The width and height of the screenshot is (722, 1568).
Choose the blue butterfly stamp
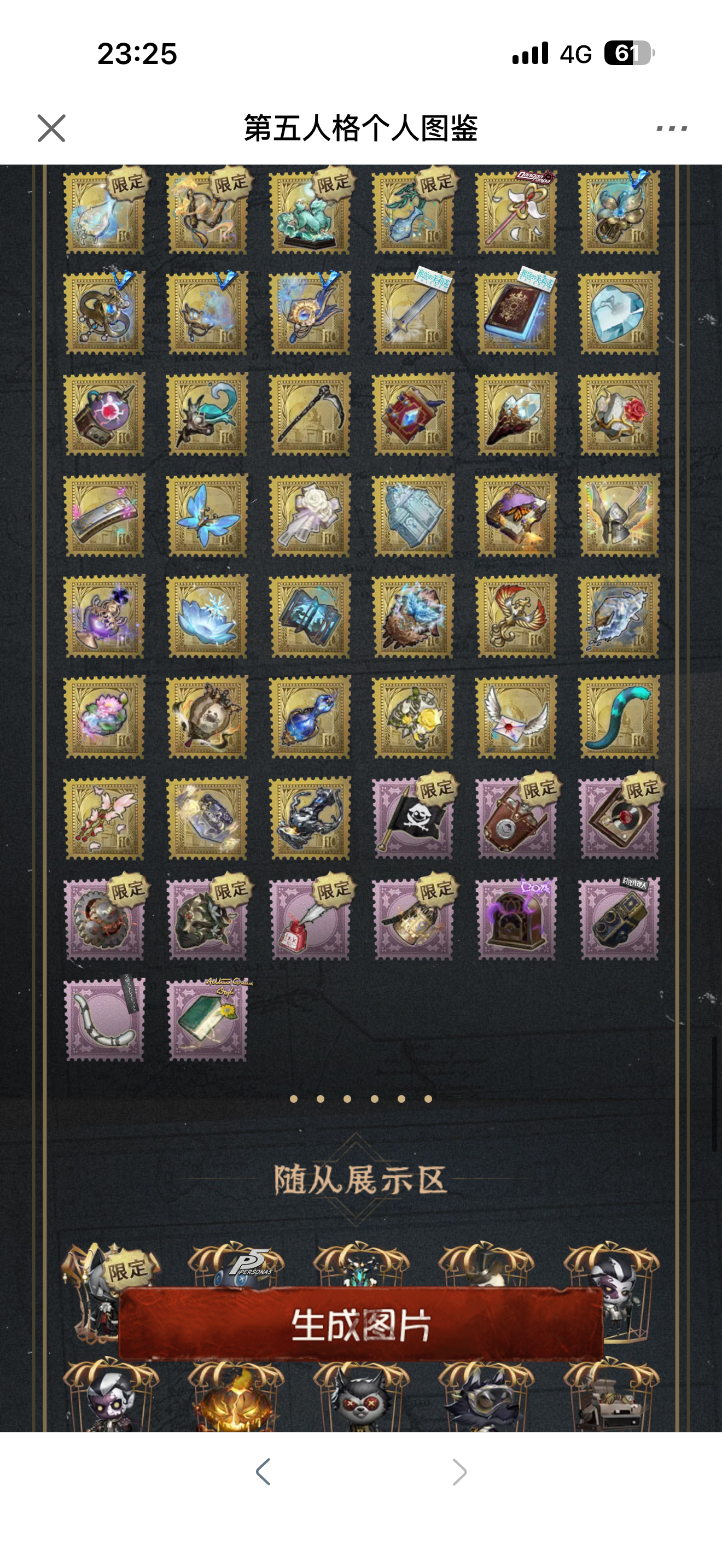point(207,516)
